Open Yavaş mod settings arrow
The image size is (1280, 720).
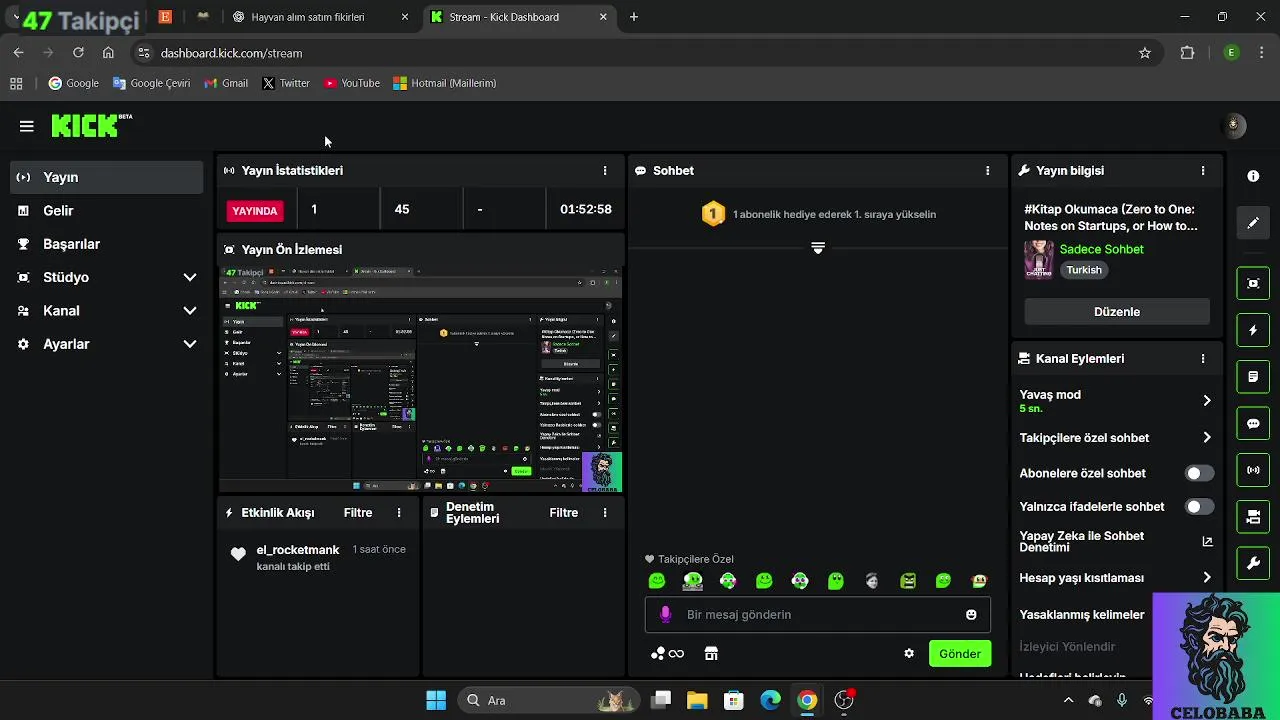click(1207, 401)
